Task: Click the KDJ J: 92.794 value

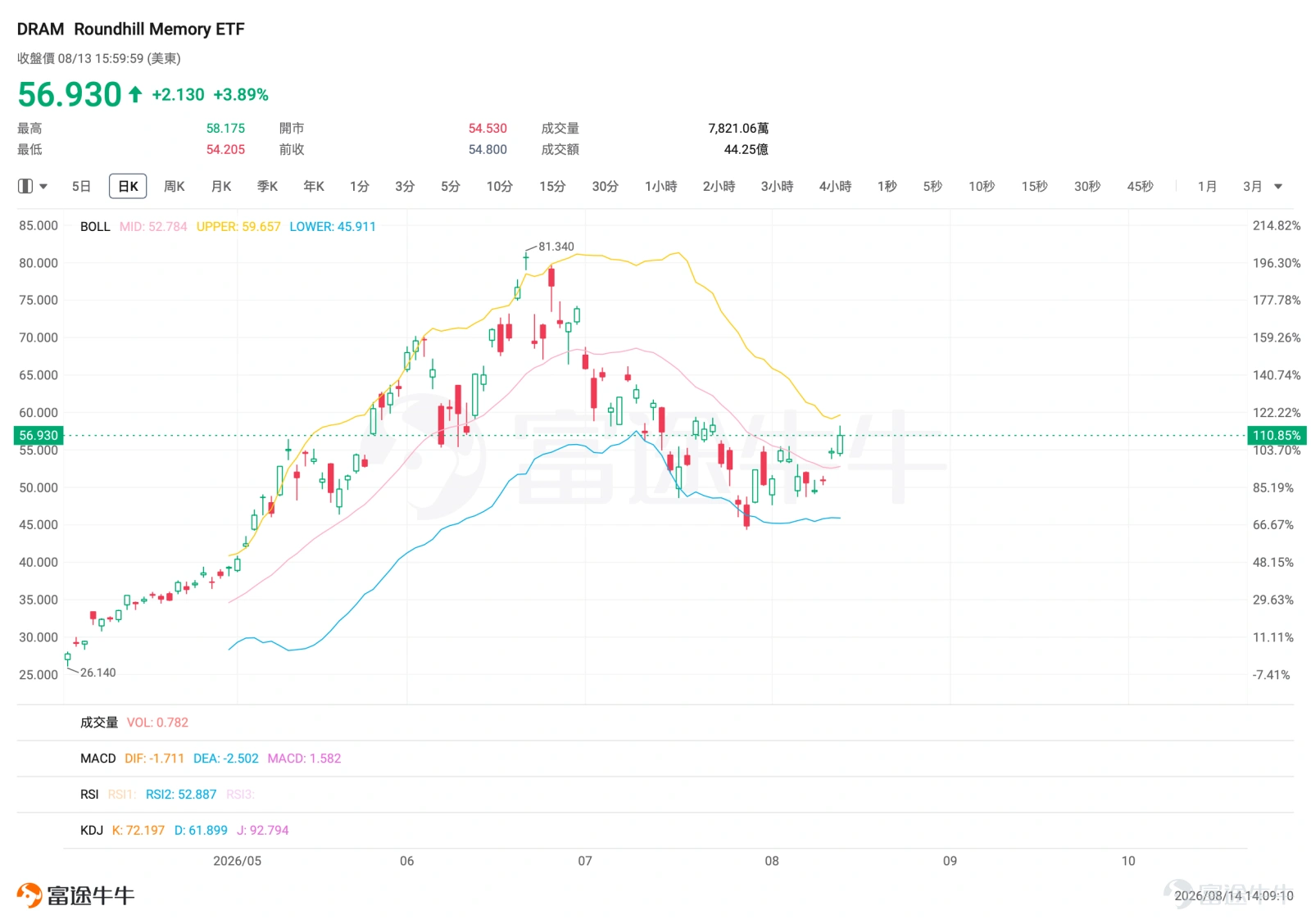Action: [263, 831]
